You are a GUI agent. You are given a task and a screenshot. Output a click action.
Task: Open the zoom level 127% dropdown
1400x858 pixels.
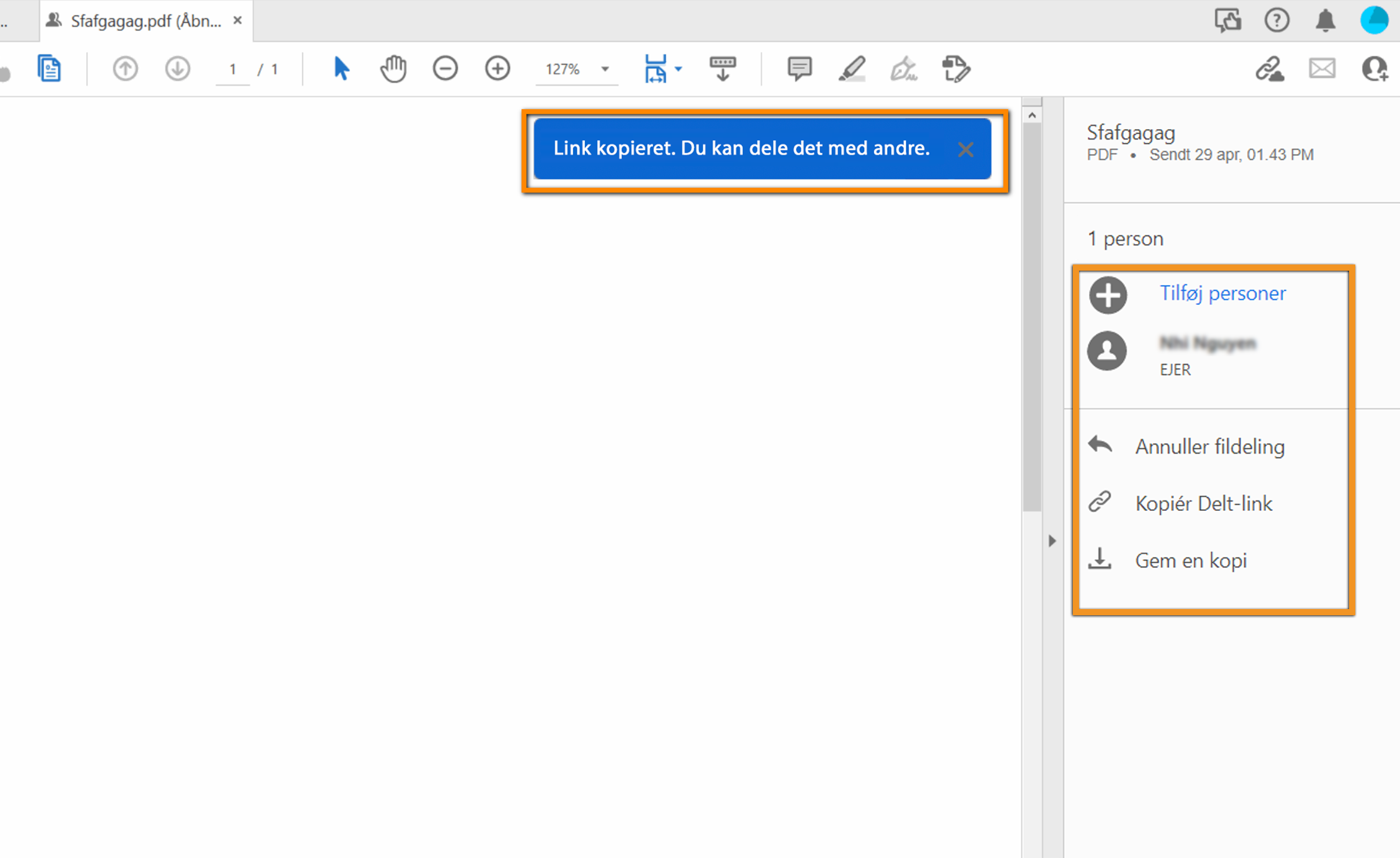605,69
